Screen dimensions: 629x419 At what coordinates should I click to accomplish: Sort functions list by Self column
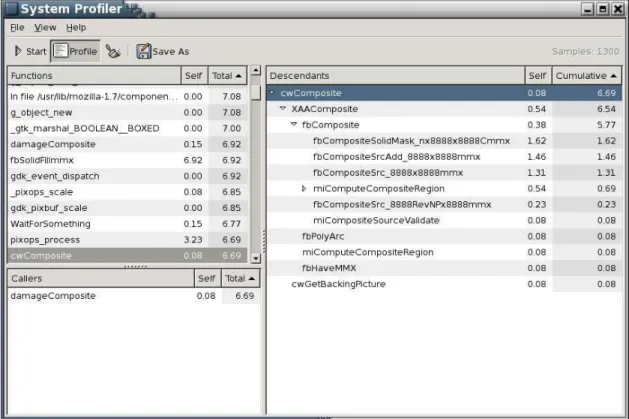pos(194,75)
